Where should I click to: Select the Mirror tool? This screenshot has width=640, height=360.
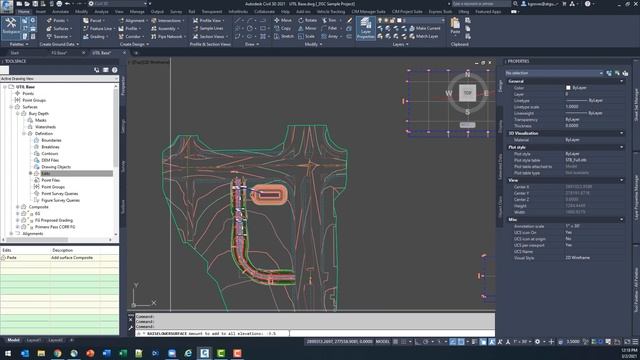[307, 29]
